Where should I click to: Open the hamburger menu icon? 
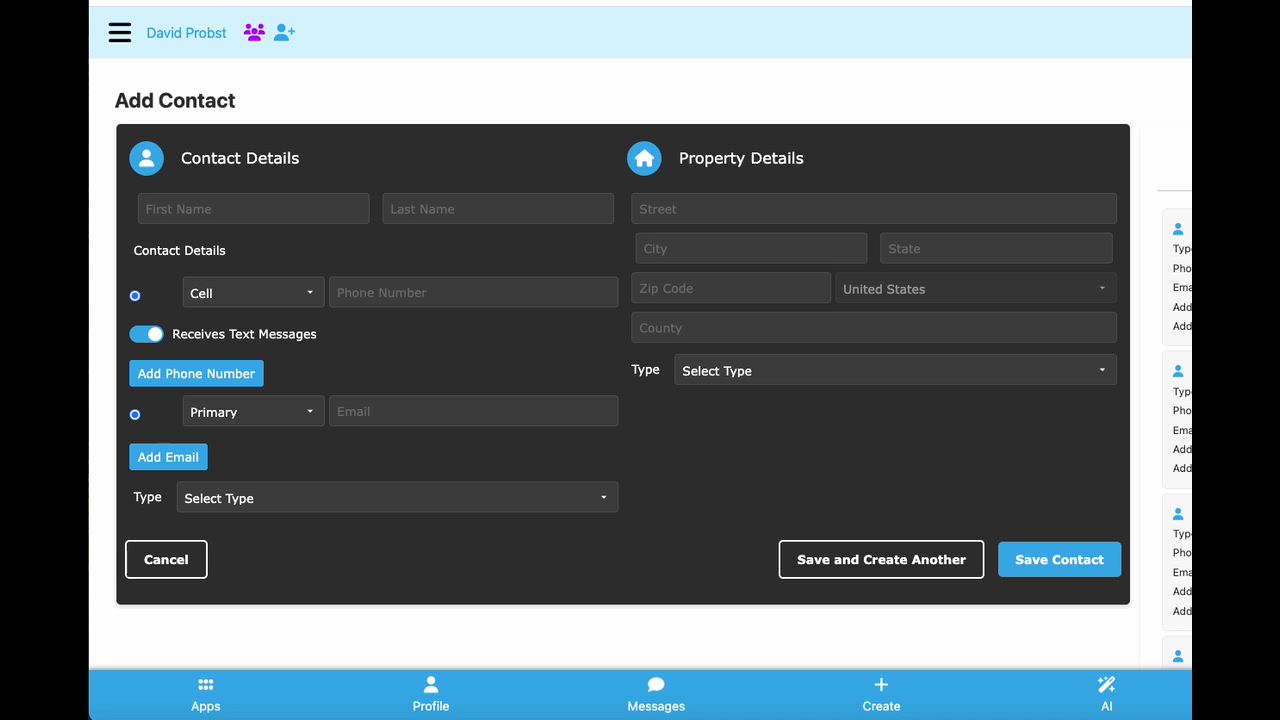(120, 33)
